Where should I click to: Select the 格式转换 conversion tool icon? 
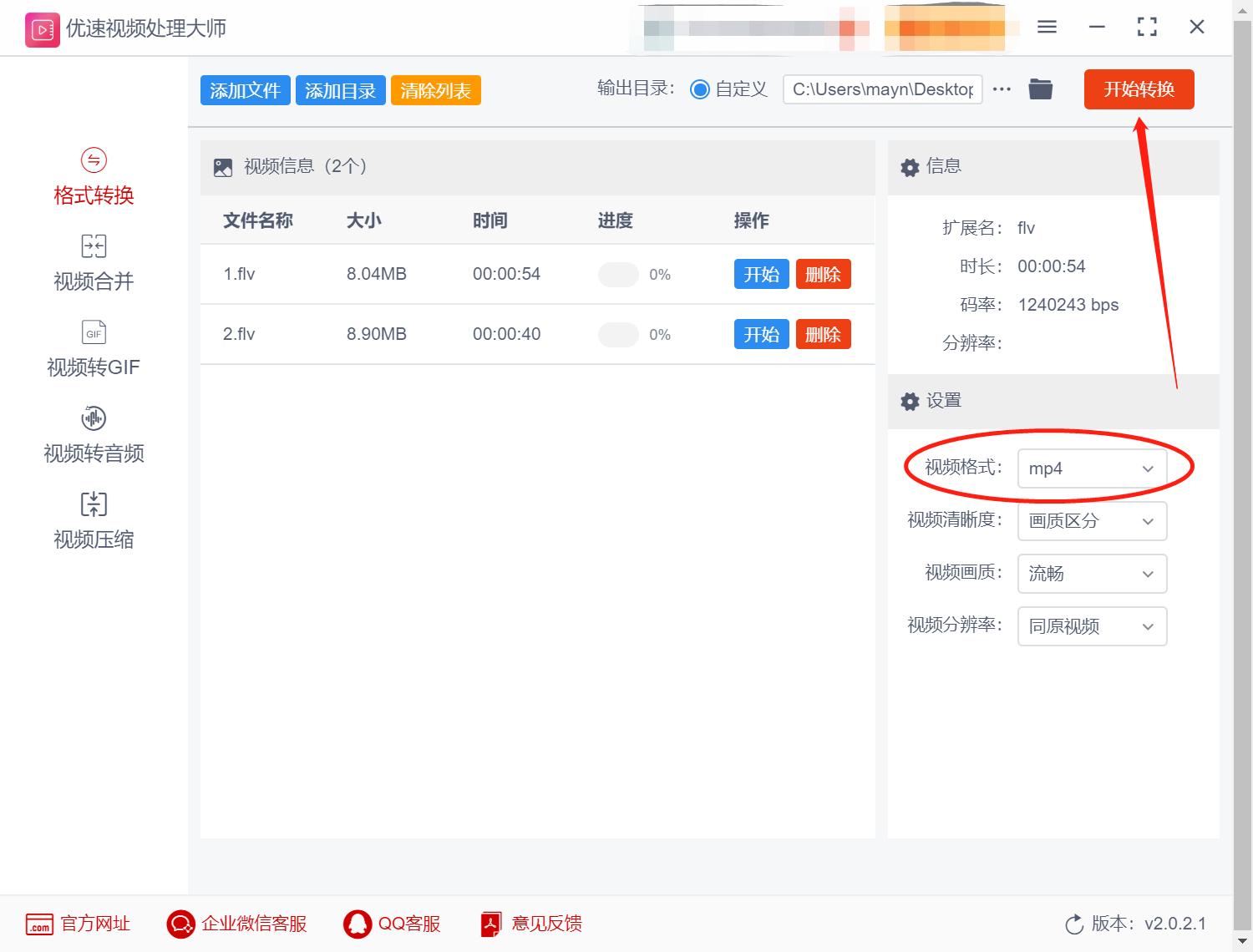point(93,159)
